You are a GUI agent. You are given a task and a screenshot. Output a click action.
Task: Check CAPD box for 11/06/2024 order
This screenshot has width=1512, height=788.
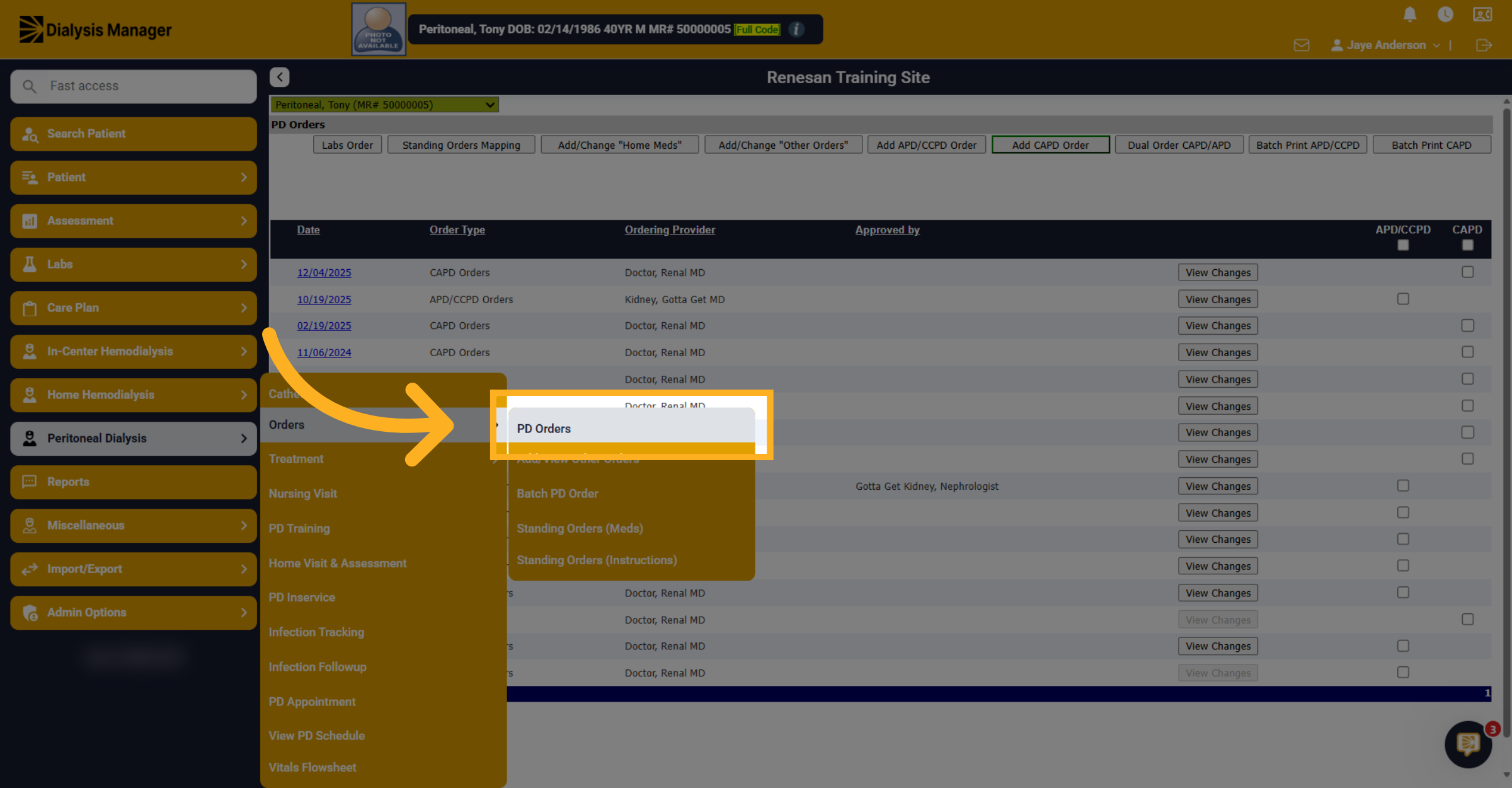1468,352
